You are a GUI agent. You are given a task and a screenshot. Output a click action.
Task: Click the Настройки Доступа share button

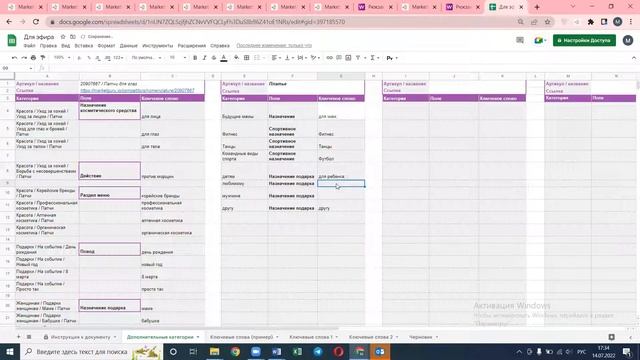[584, 40]
